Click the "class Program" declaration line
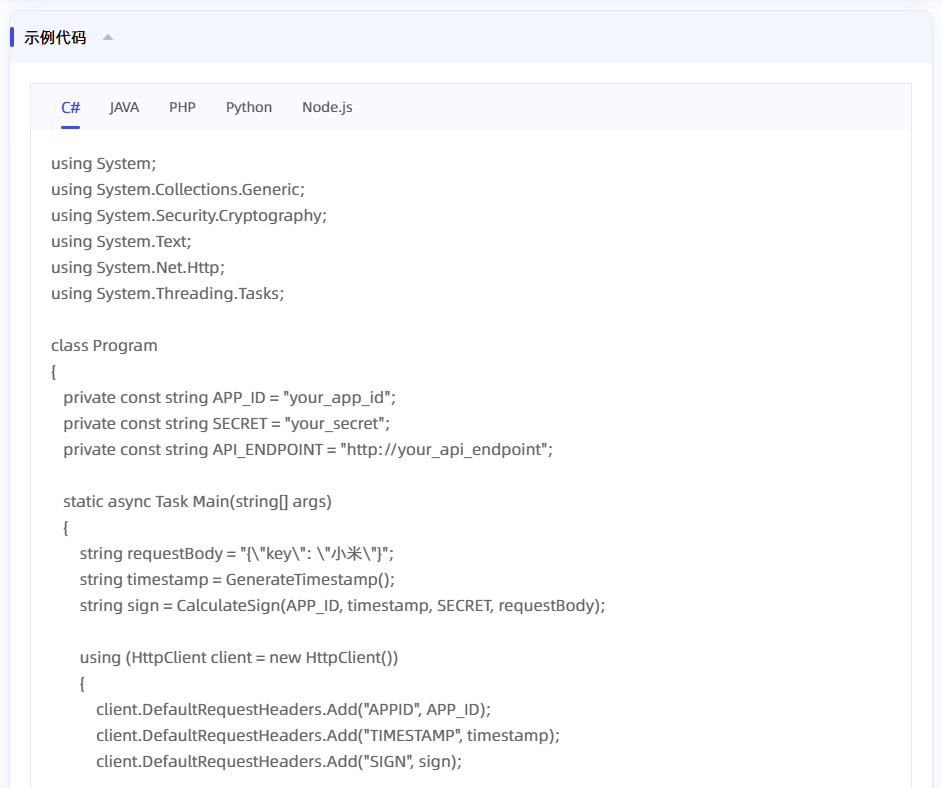 104,345
